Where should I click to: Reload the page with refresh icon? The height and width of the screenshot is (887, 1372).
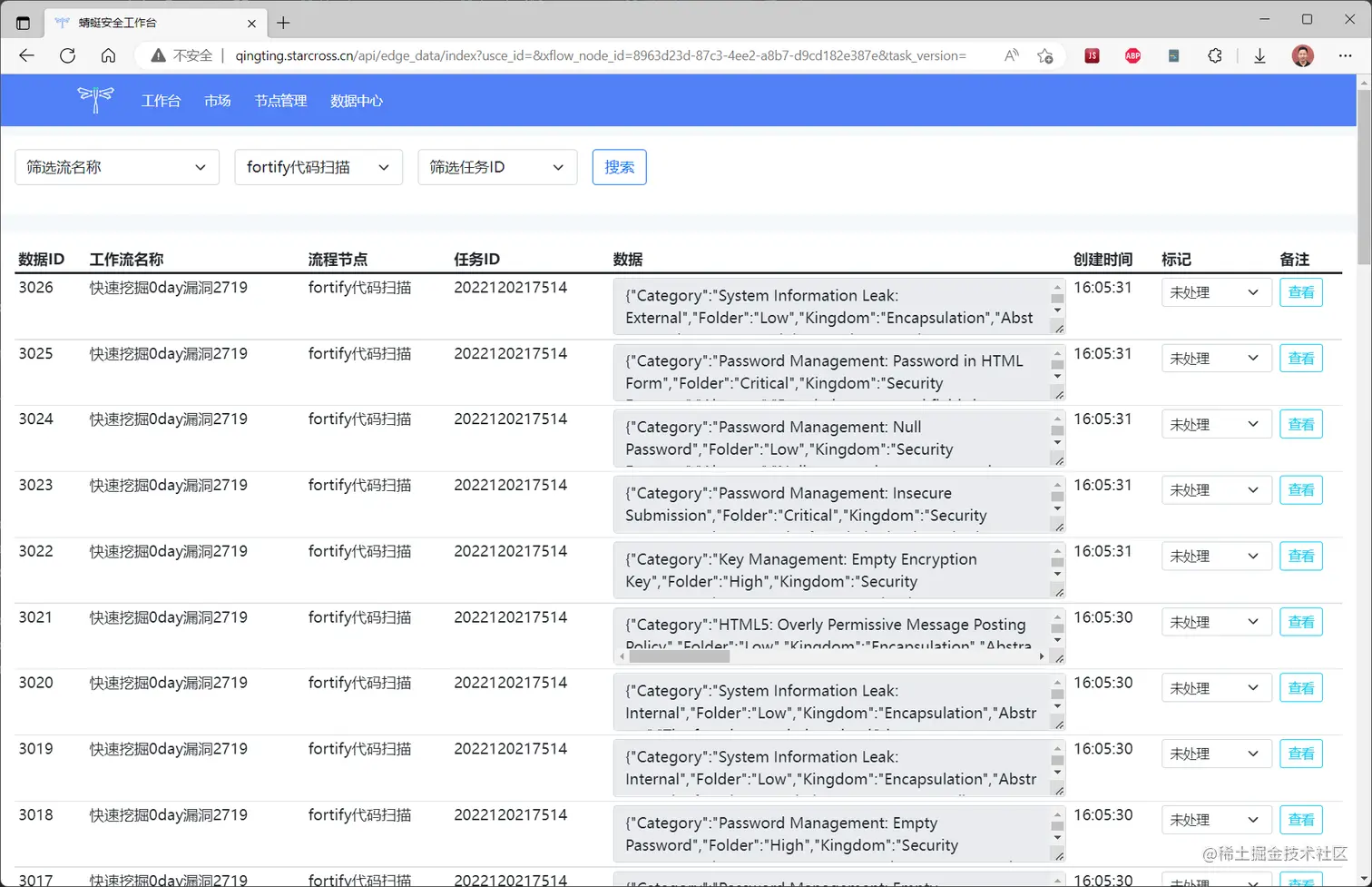pyautogui.click(x=67, y=55)
